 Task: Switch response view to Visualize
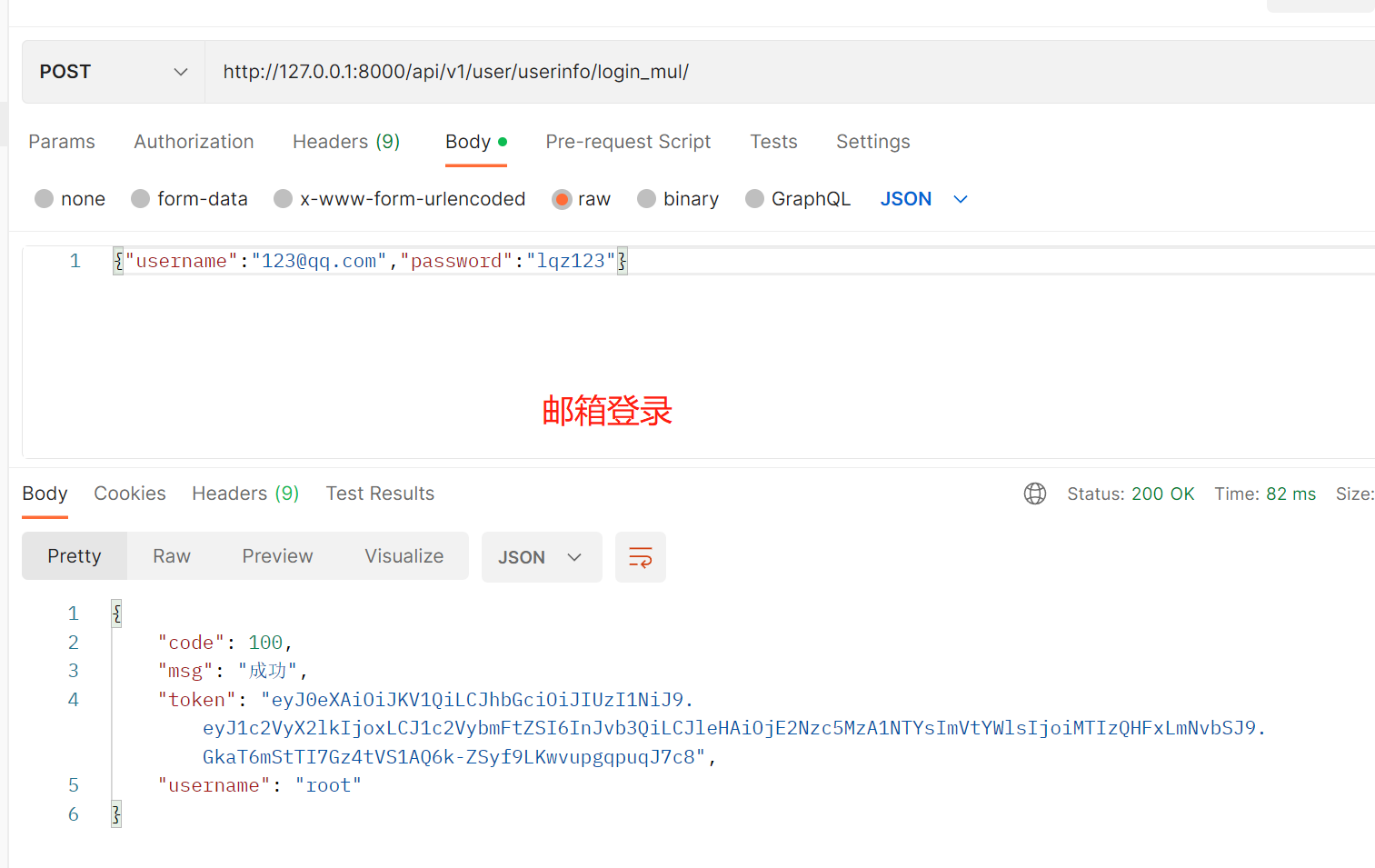(404, 556)
